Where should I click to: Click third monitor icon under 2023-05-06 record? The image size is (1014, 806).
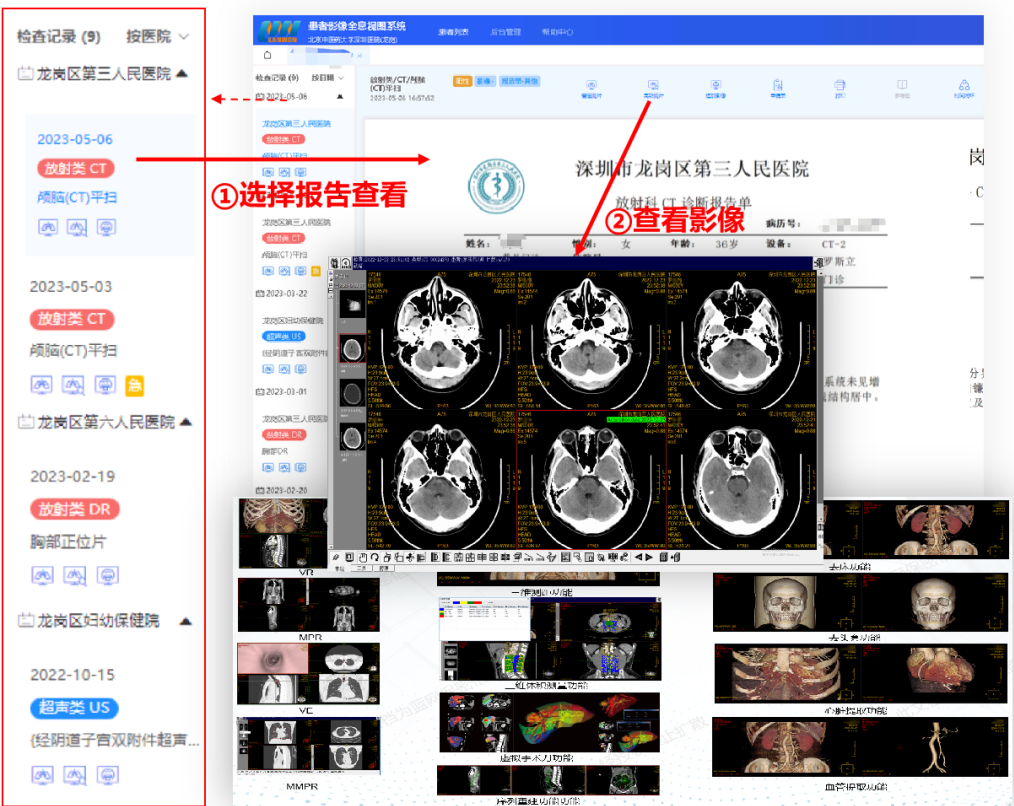(105, 227)
